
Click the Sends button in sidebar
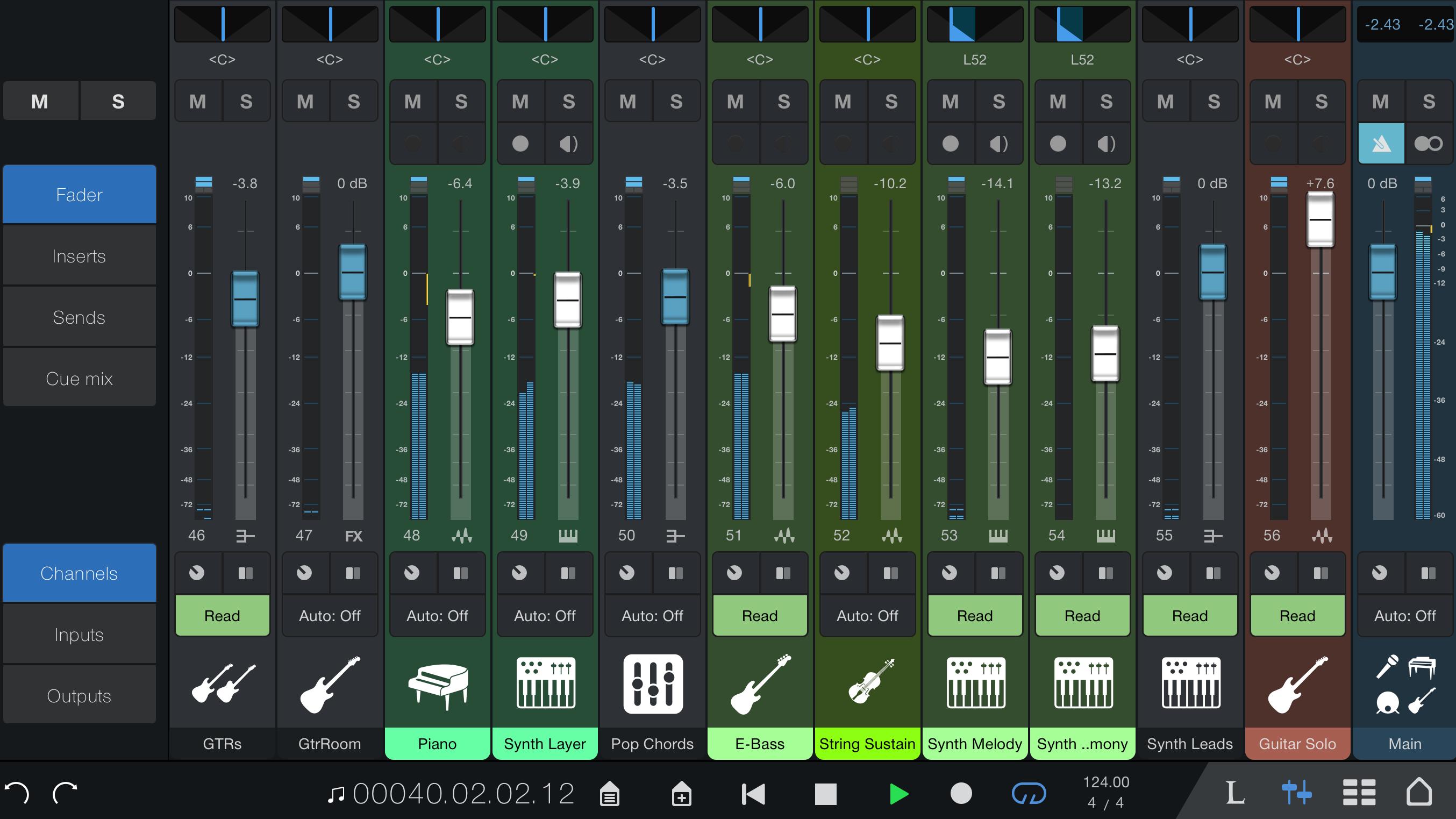pos(79,317)
